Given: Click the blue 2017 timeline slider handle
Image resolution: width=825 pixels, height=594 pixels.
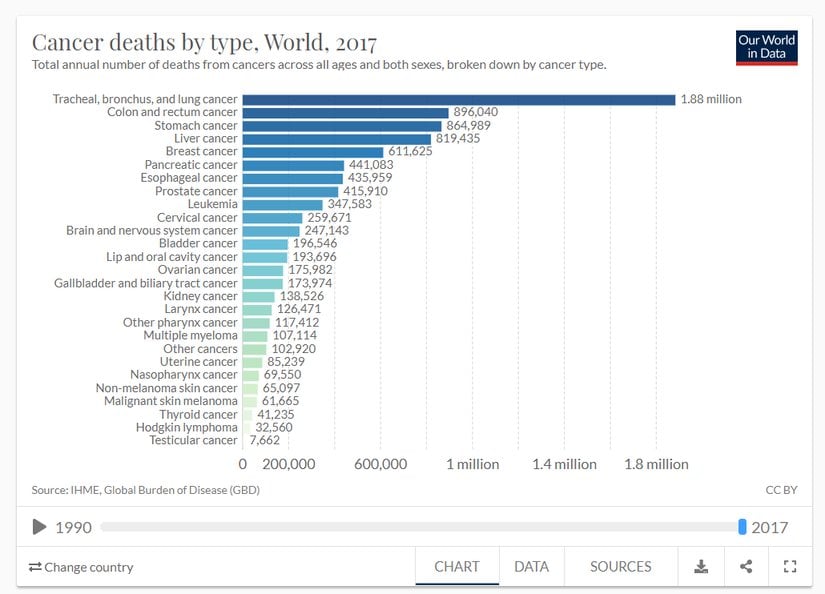Looking at the screenshot, I should (x=742, y=527).
